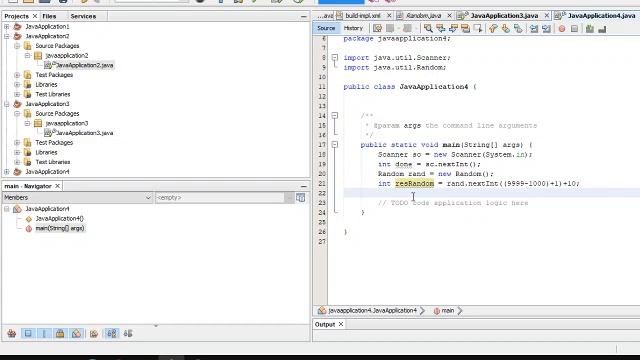Collapse code fold at import statements
Viewport: 640px width, 360px height.
335,58
